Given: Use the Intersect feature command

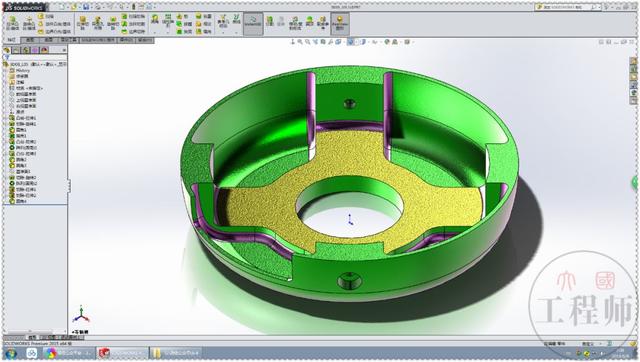Looking at the screenshot, I should [203, 24].
